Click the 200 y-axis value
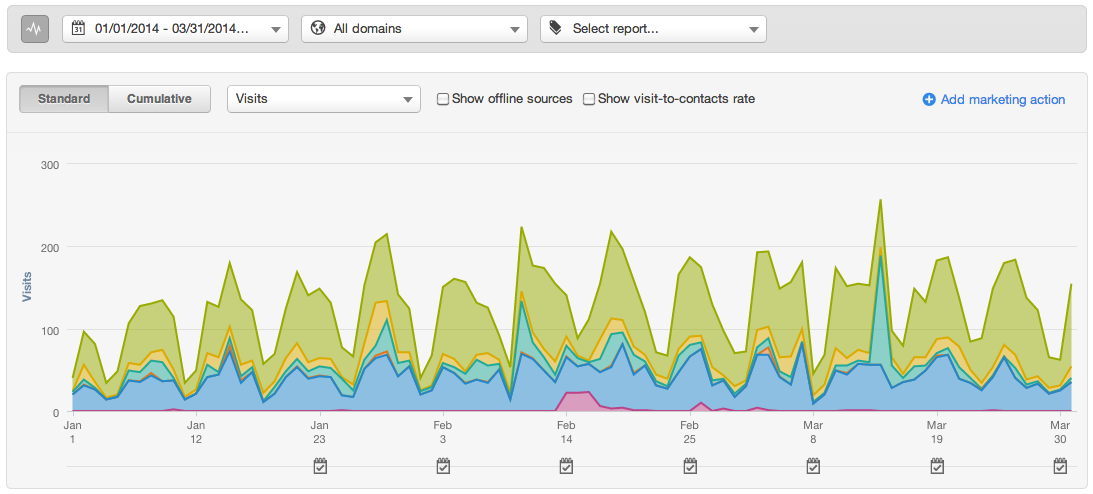 (x=51, y=247)
